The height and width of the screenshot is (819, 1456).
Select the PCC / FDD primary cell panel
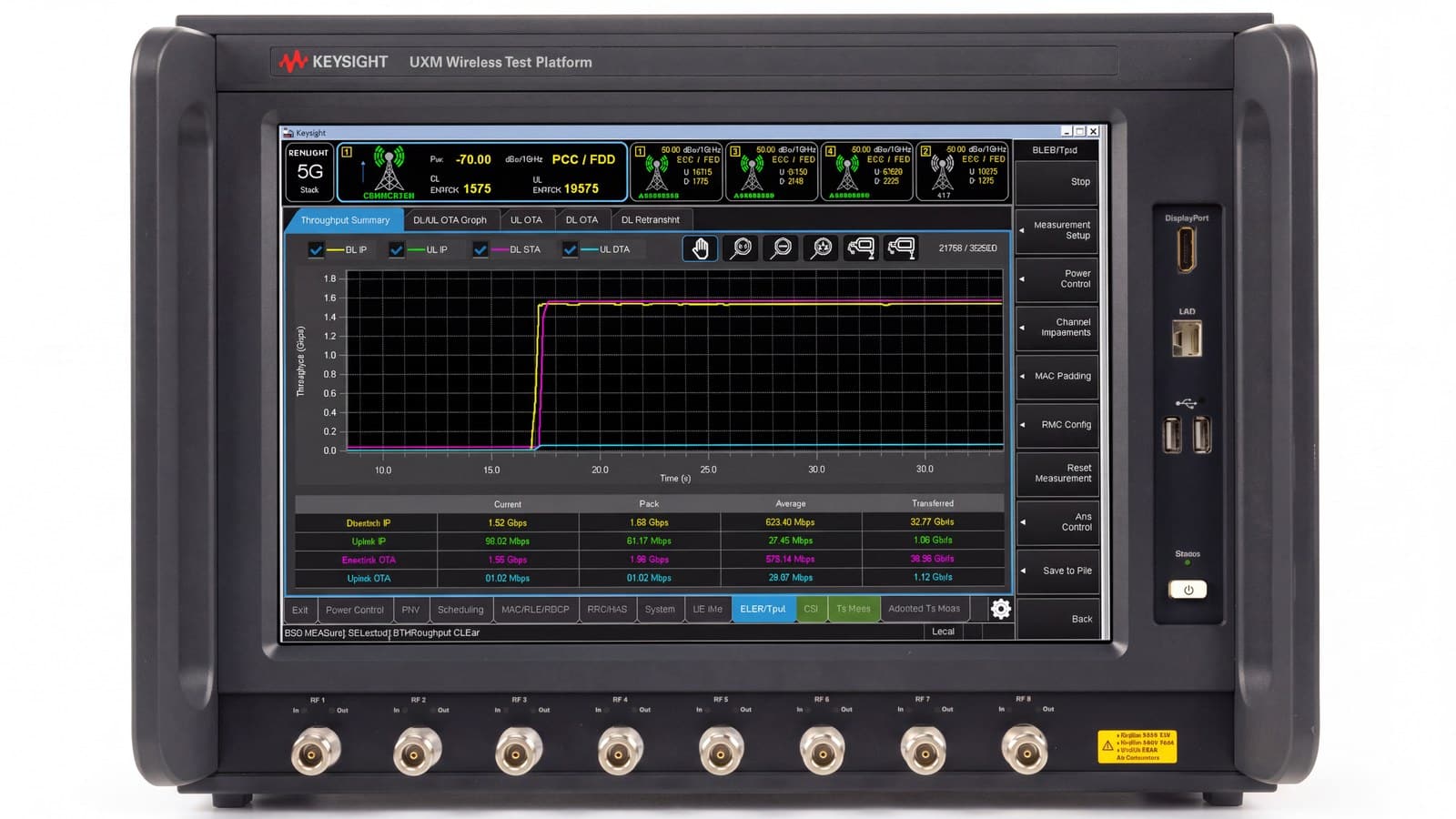(482, 172)
